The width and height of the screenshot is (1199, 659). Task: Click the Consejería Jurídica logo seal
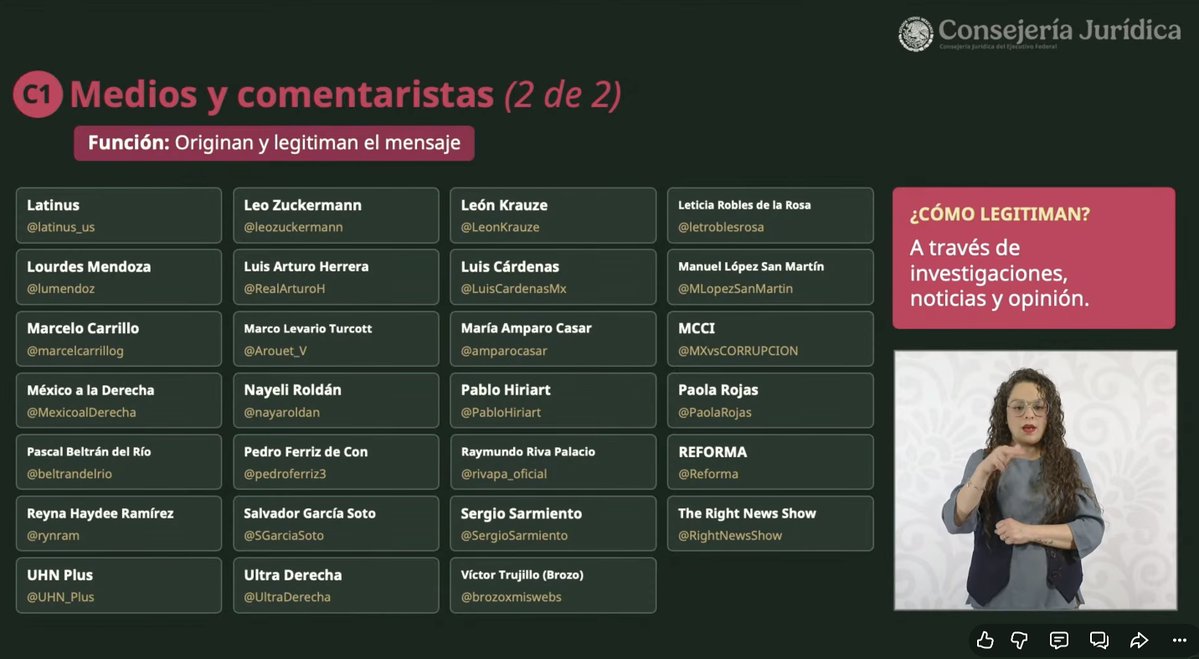tap(915, 34)
